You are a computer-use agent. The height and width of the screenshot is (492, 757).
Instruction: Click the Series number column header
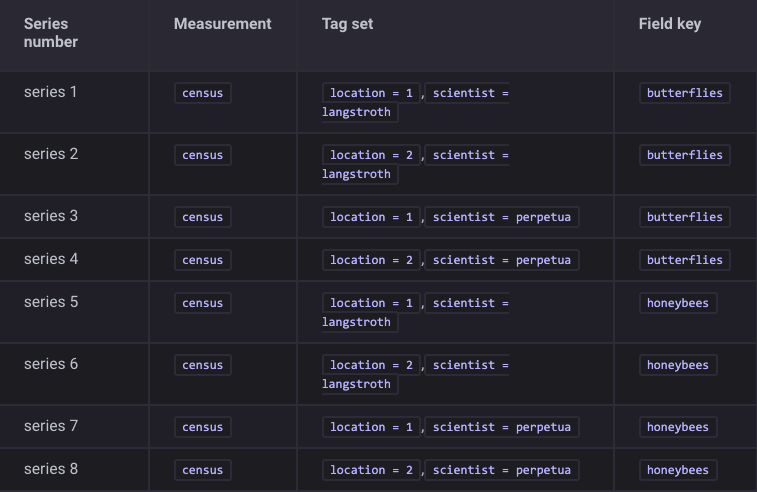(51, 33)
